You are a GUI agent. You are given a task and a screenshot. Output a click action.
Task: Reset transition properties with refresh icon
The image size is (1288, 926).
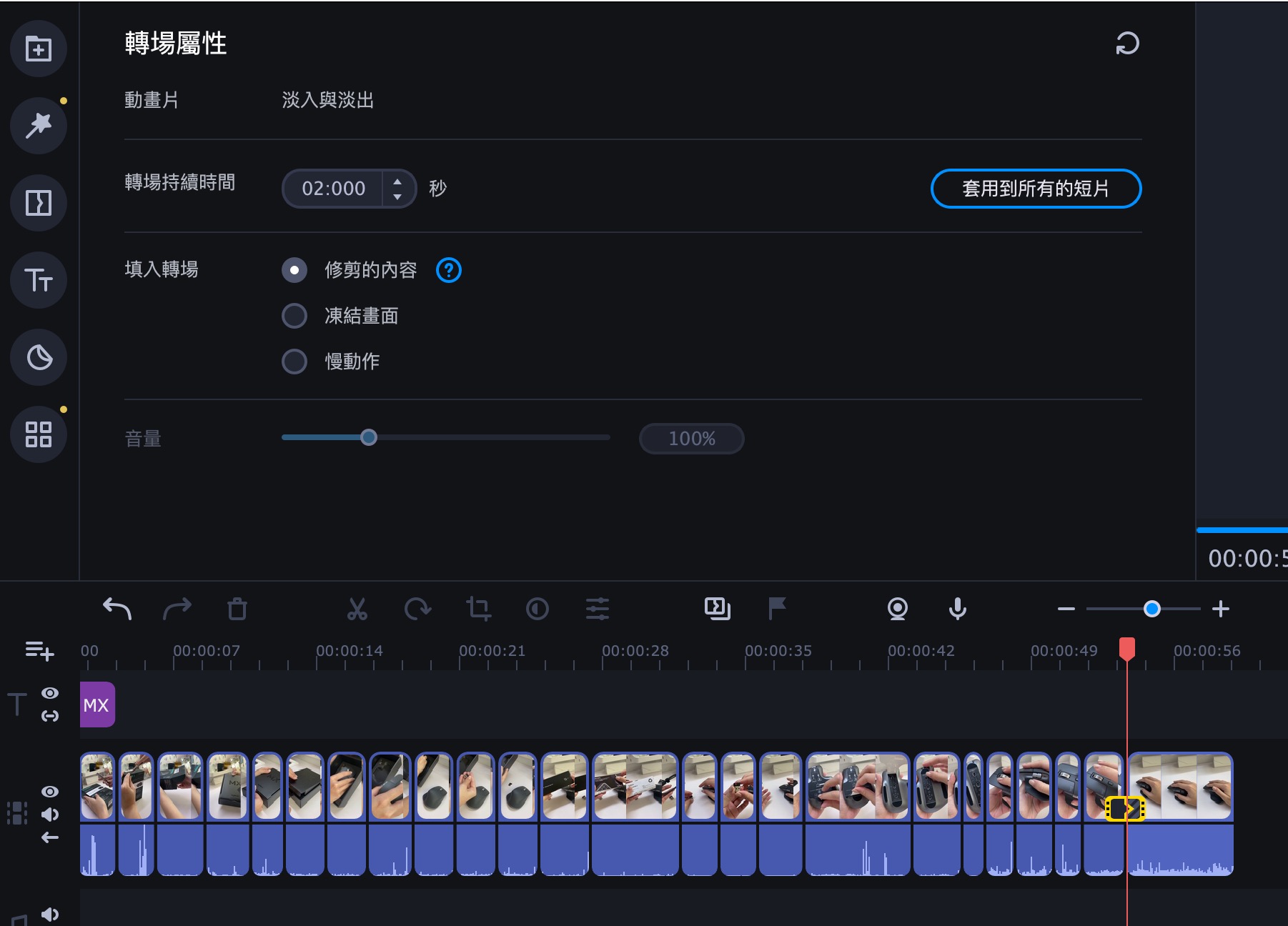click(x=1127, y=44)
